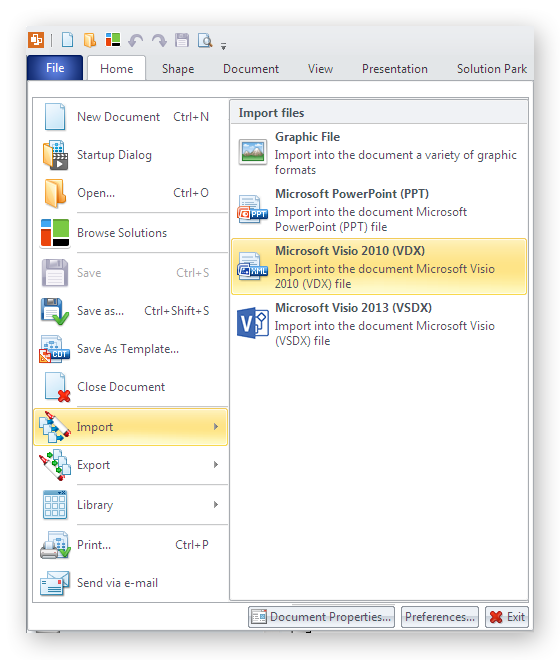Screen dimensions: 560x660
Task: Switch to the Presentation tab
Action: [395, 69]
